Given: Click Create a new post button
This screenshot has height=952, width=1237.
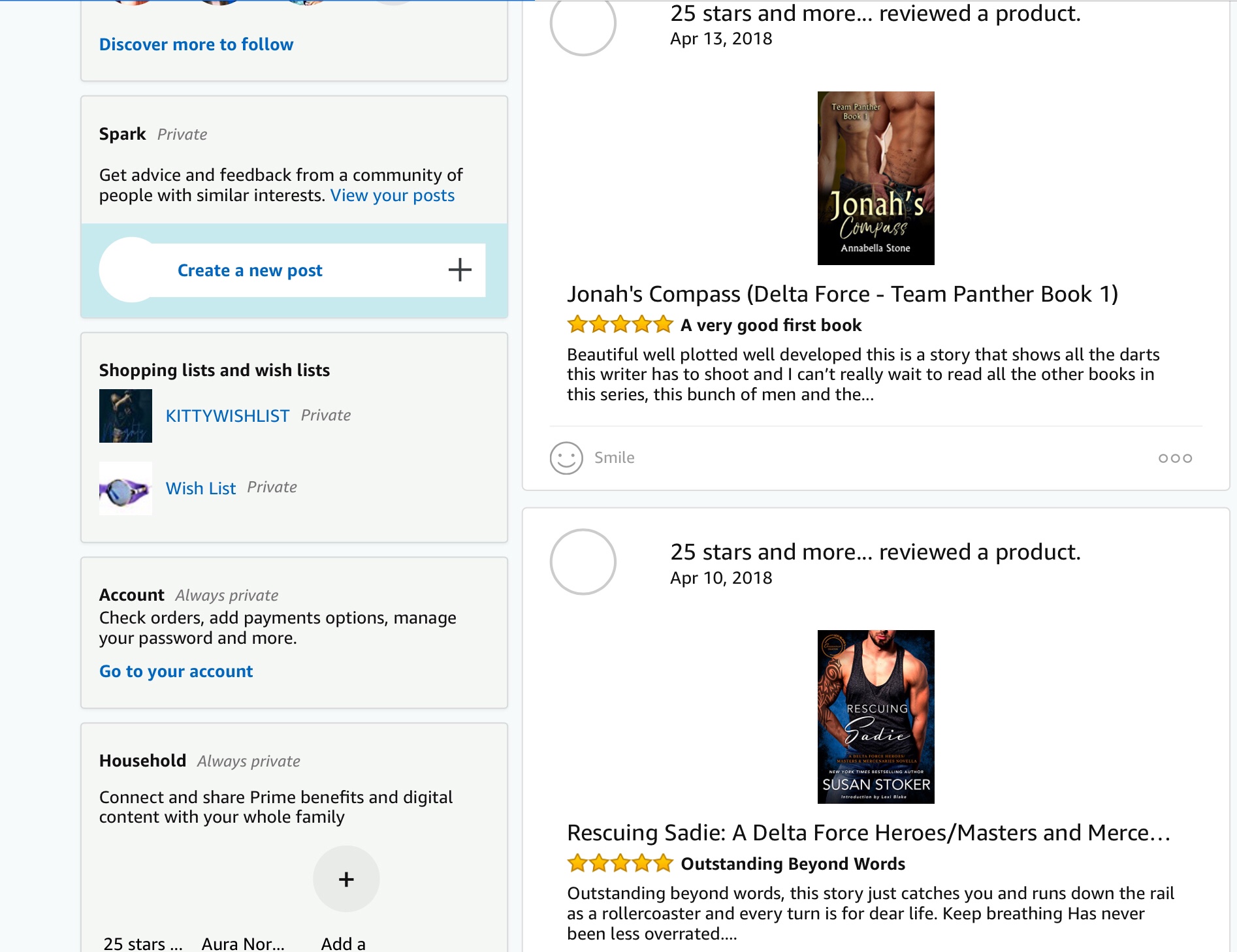Looking at the screenshot, I should [x=250, y=270].
